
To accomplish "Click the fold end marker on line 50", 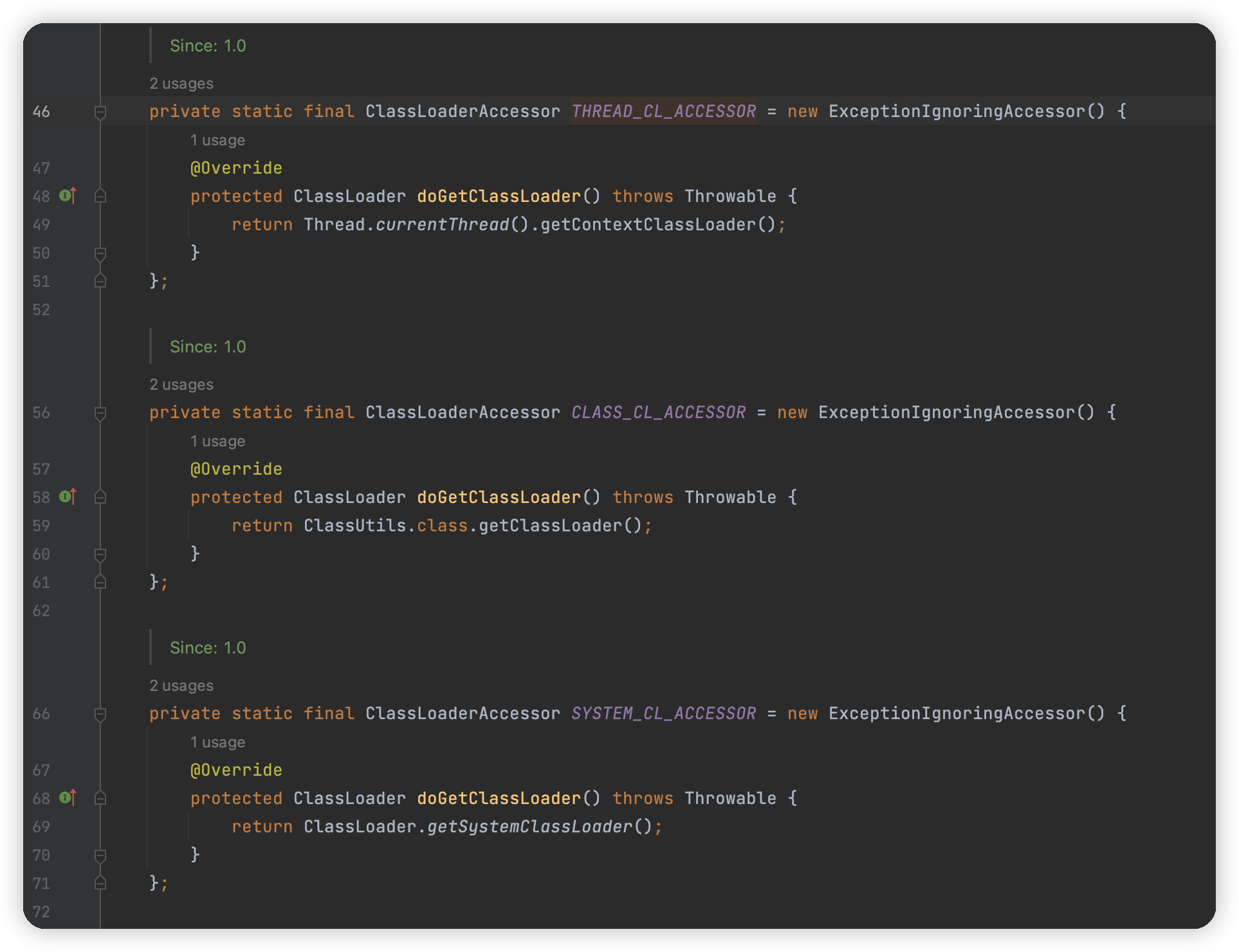I will tap(100, 253).
